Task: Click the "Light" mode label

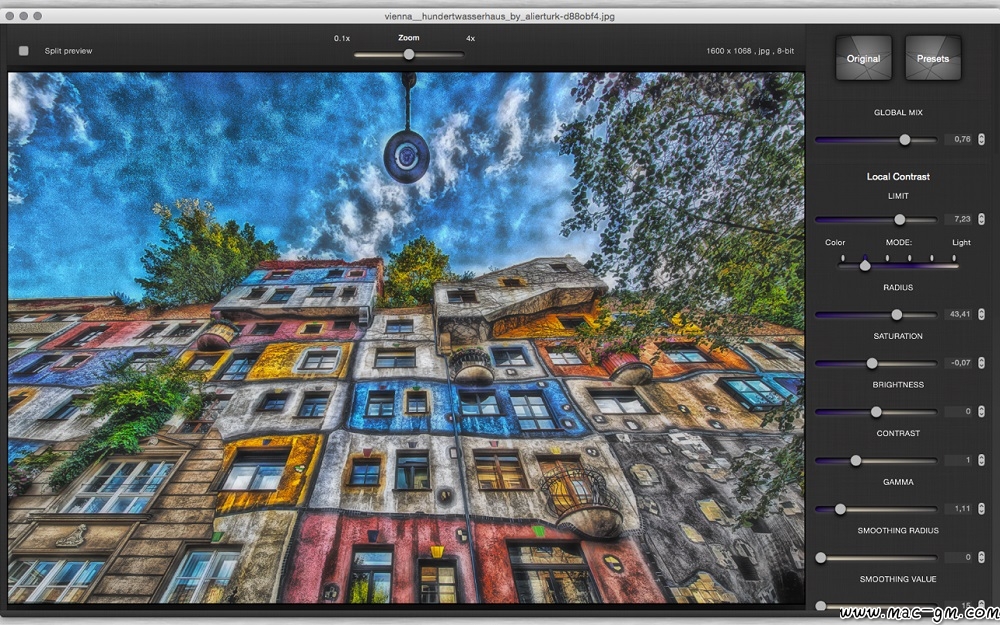Action: (961, 242)
